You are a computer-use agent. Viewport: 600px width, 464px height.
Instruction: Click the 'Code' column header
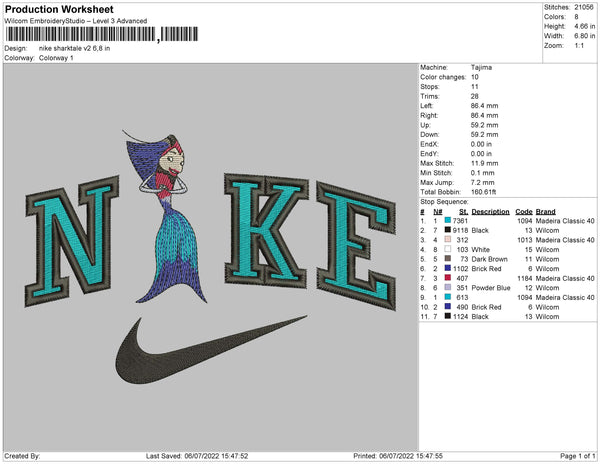tap(524, 212)
